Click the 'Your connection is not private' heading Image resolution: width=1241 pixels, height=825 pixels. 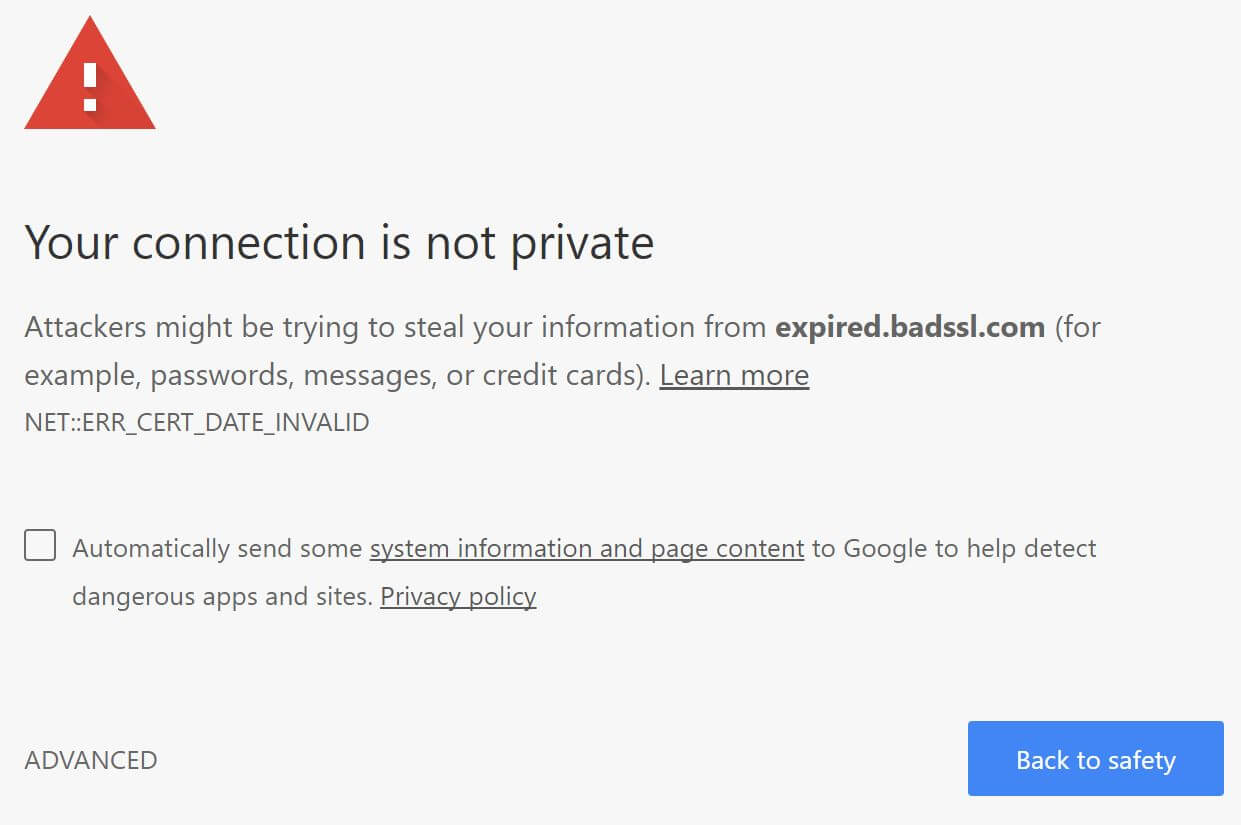[339, 243]
